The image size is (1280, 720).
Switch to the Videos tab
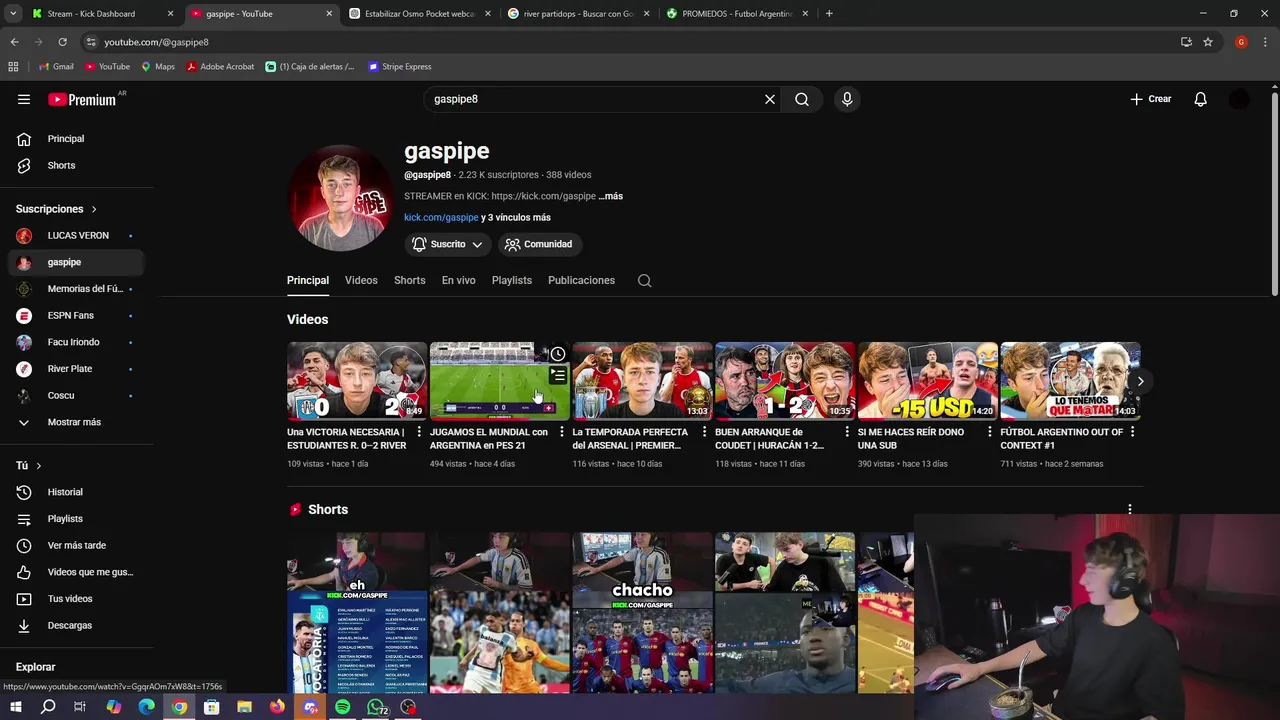tap(361, 281)
